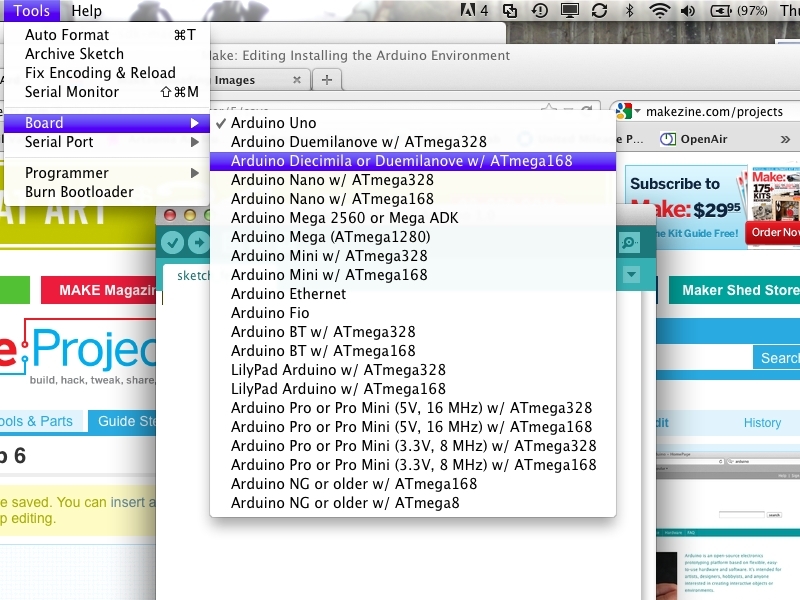Choose LilyPad Arduino w/ ATmega328
Viewport: 800px width, 600px height.
[x=413, y=370]
